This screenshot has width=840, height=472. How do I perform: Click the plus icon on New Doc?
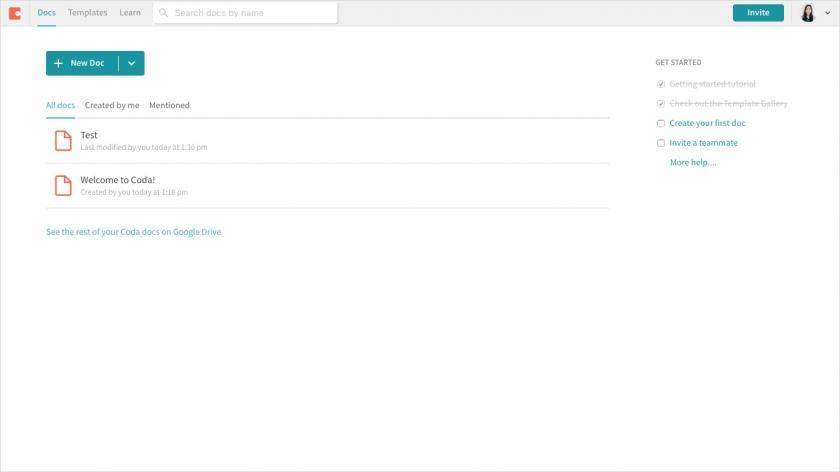58,63
